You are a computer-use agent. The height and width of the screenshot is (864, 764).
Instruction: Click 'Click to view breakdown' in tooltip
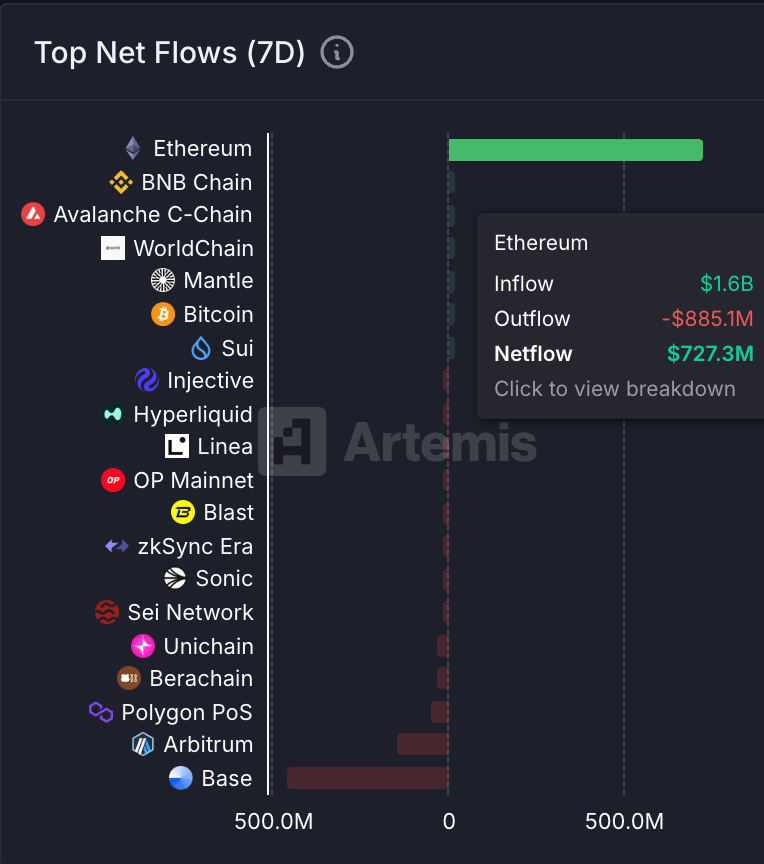coord(615,388)
